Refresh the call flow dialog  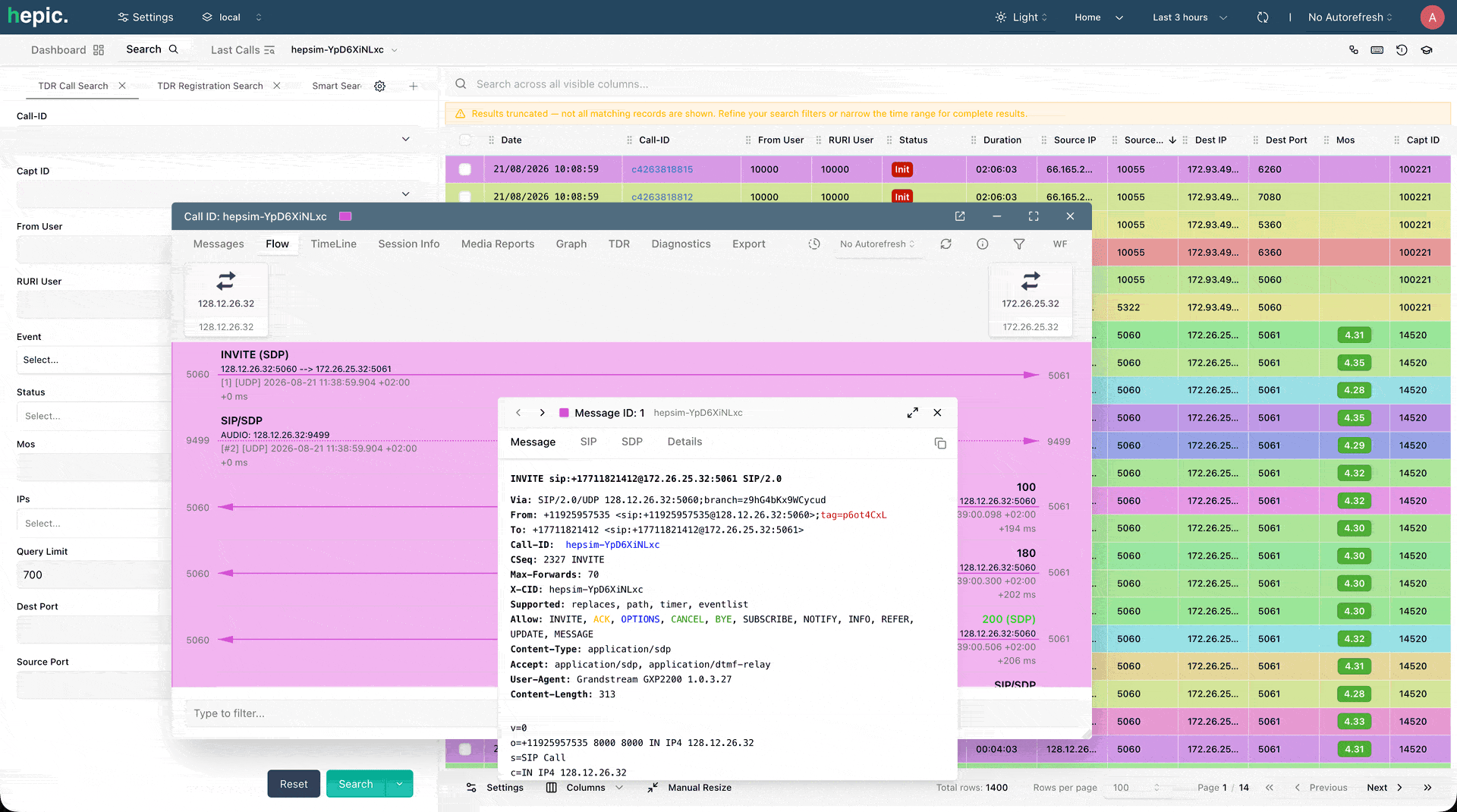coord(946,244)
